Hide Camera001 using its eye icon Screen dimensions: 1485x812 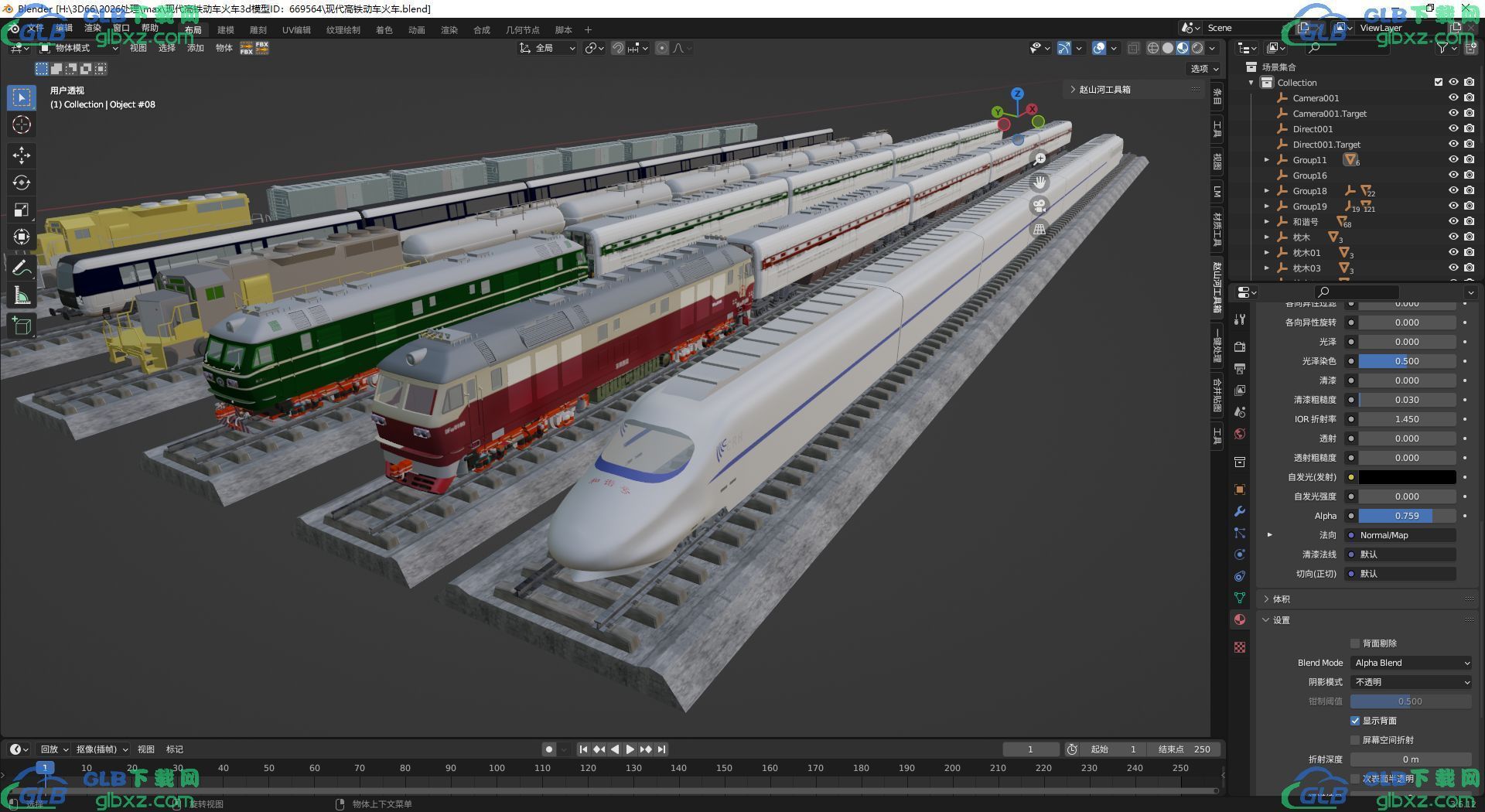1453,98
